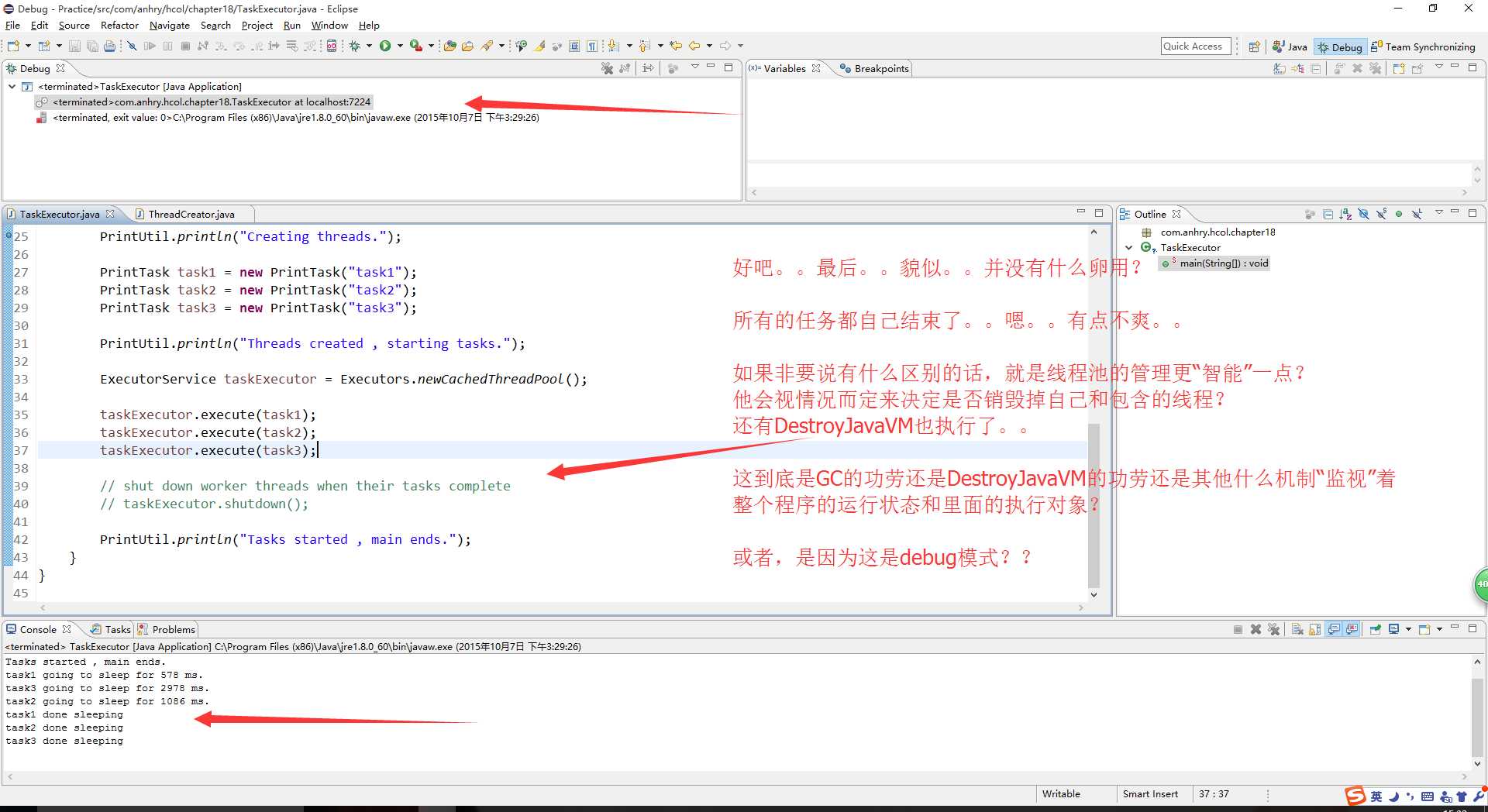The width and height of the screenshot is (1488, 812).
Task: Select terminated TaskExecutor at localhost:7224 row
Action: [x=205, y=102]
